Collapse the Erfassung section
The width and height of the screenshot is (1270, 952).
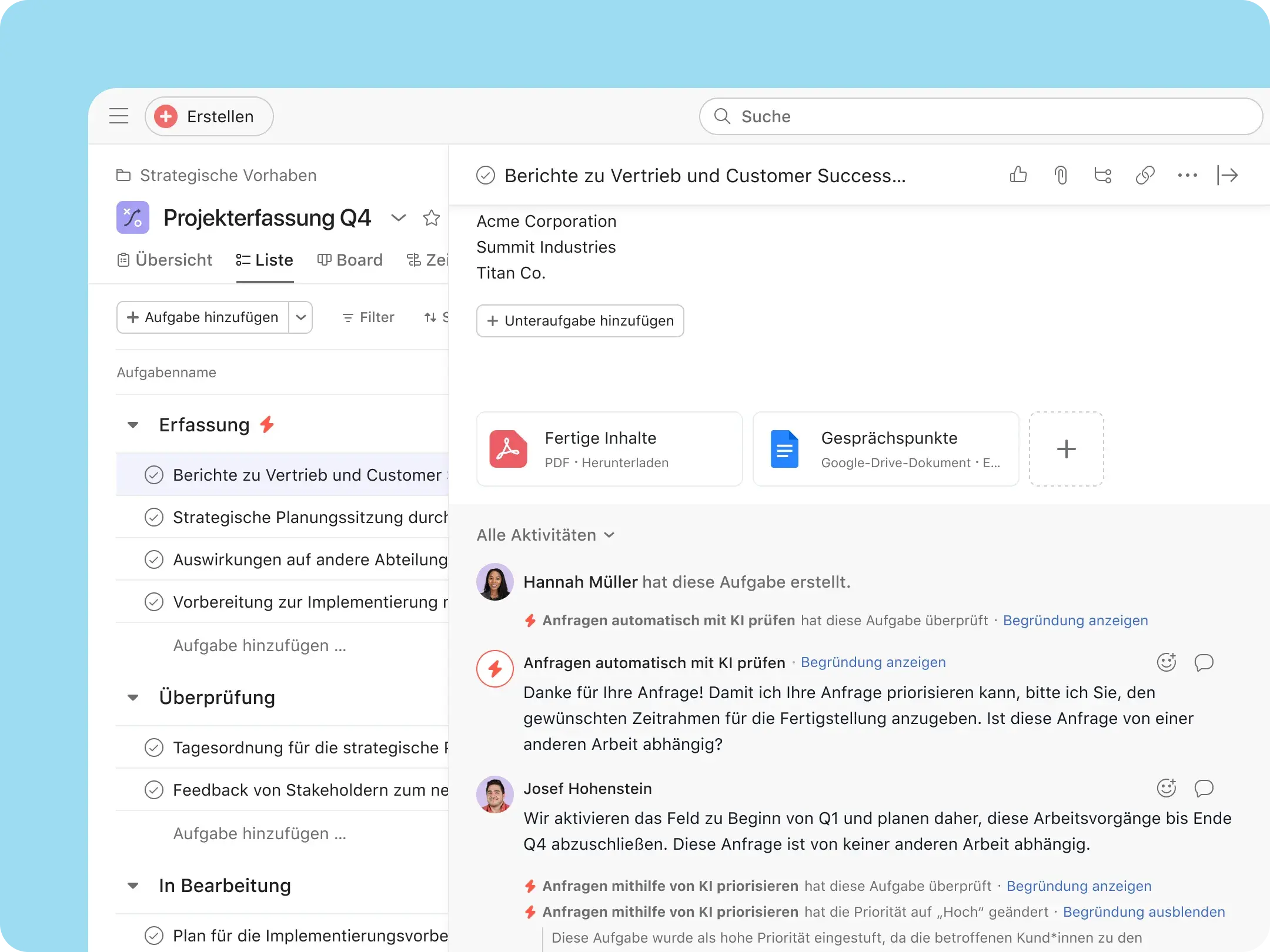[x=133, y=424]
